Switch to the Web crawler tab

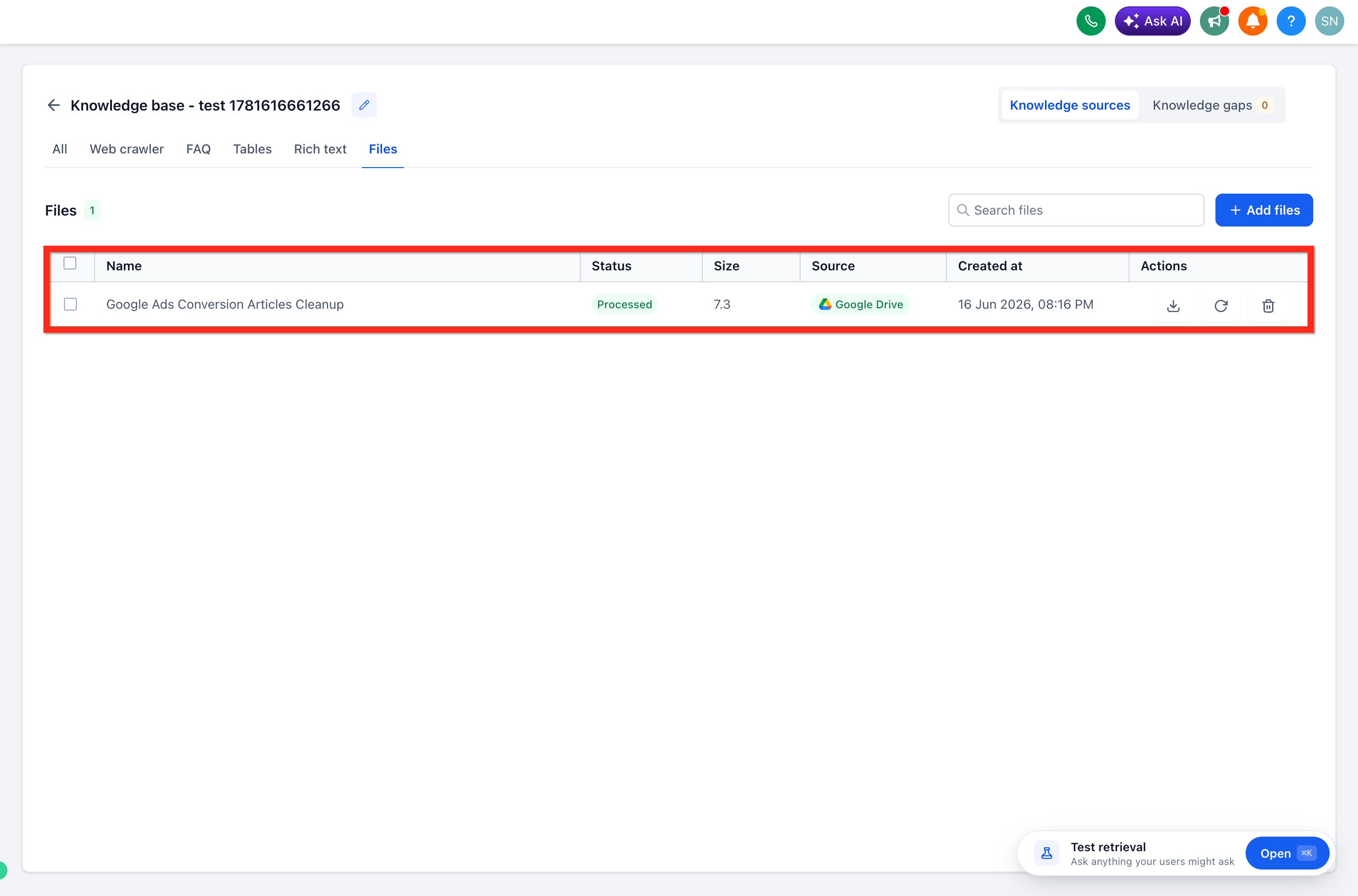(x=127, y=149)
